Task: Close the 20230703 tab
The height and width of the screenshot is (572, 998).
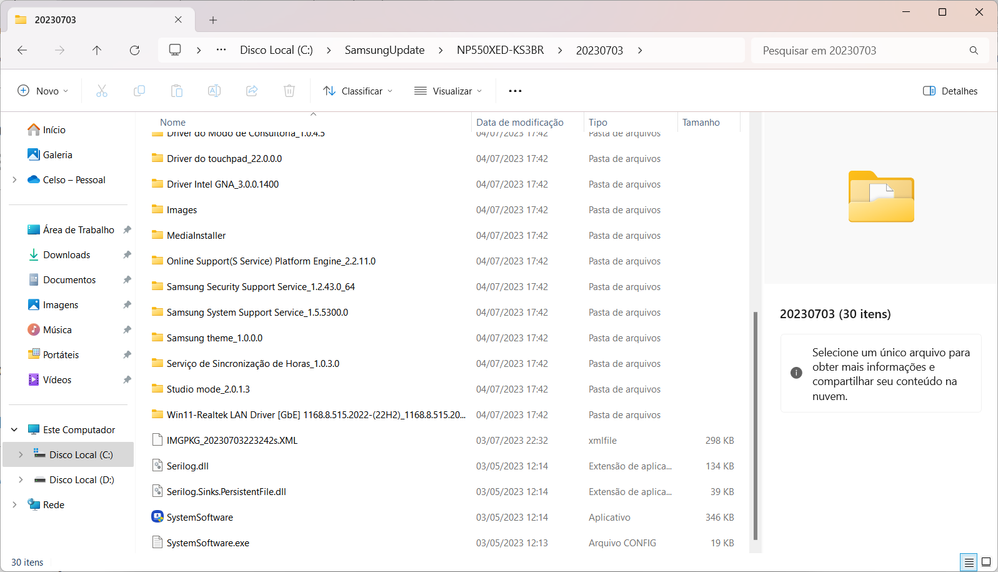Action: point(178,20)
